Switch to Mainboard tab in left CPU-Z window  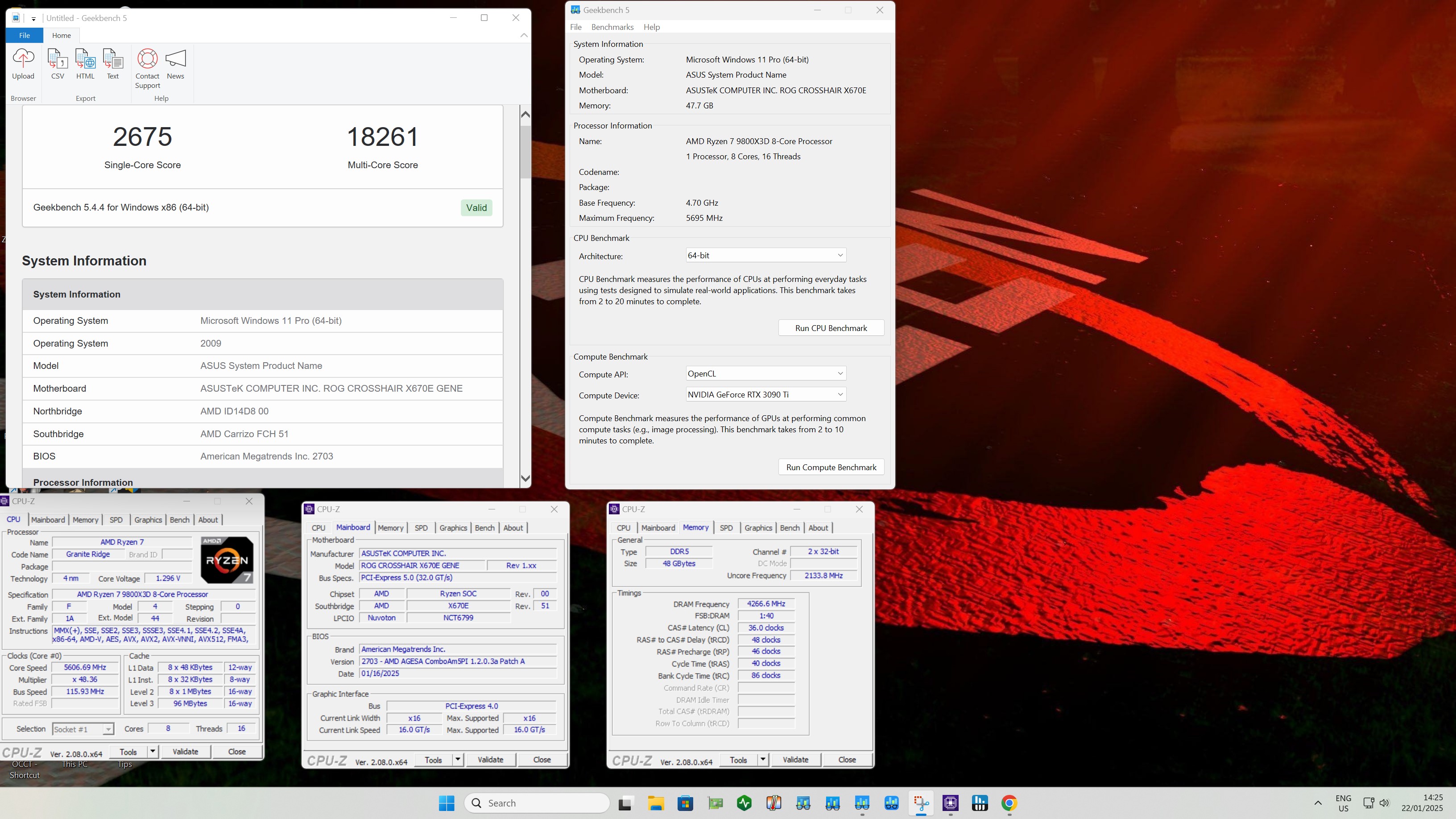coord(48,520)
